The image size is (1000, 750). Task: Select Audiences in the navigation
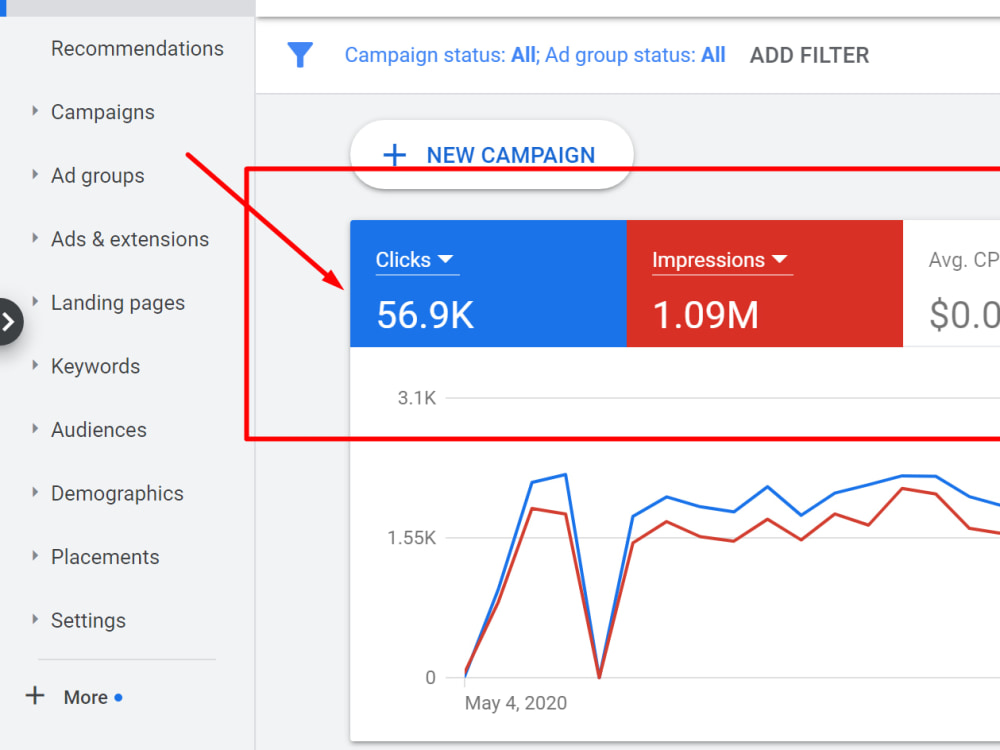99,430
